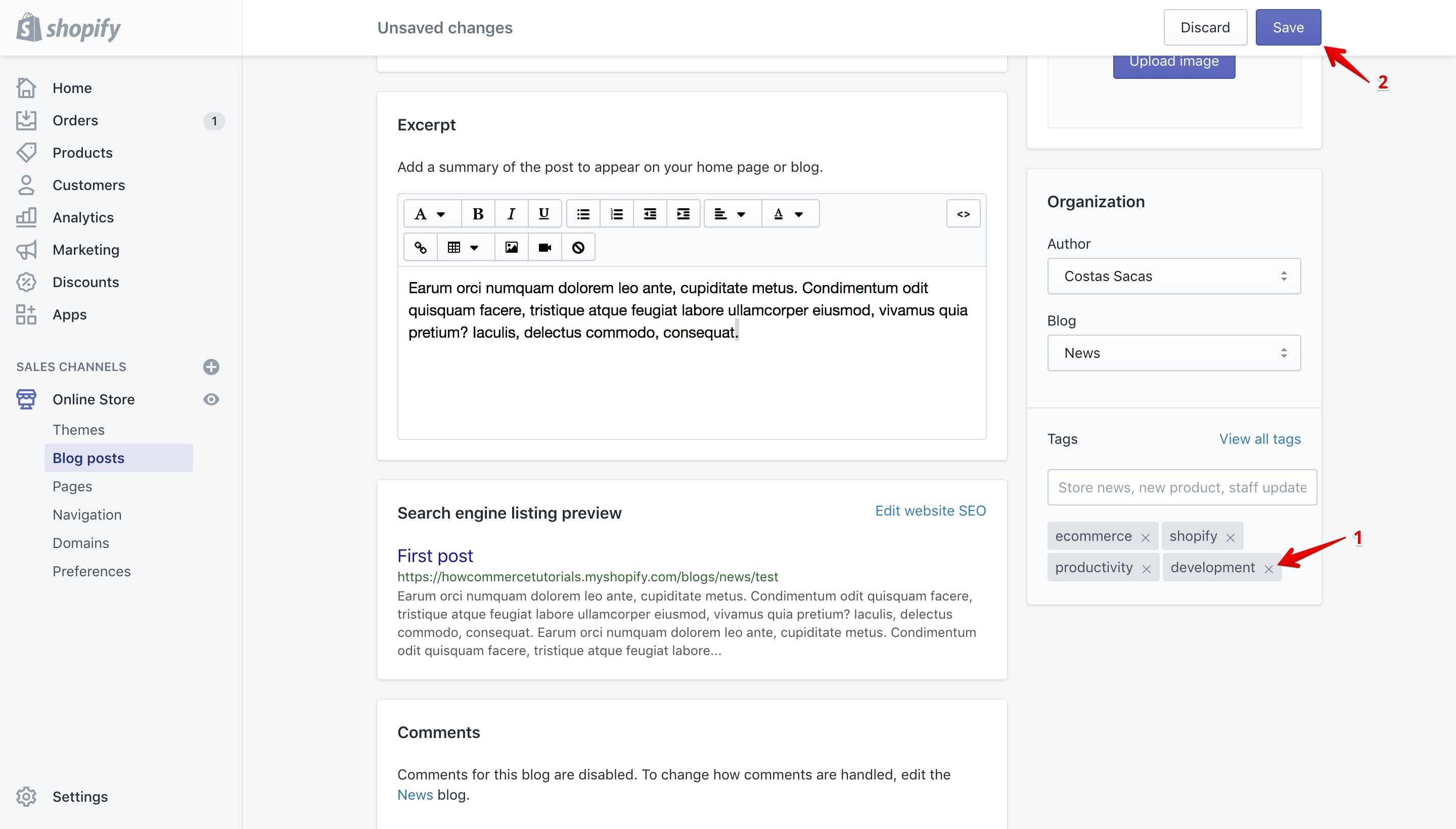Viewport: 1456px width, 829px height.
Task: Toggle bold formatting in Excerpt editor
Action: click(478, 213)
